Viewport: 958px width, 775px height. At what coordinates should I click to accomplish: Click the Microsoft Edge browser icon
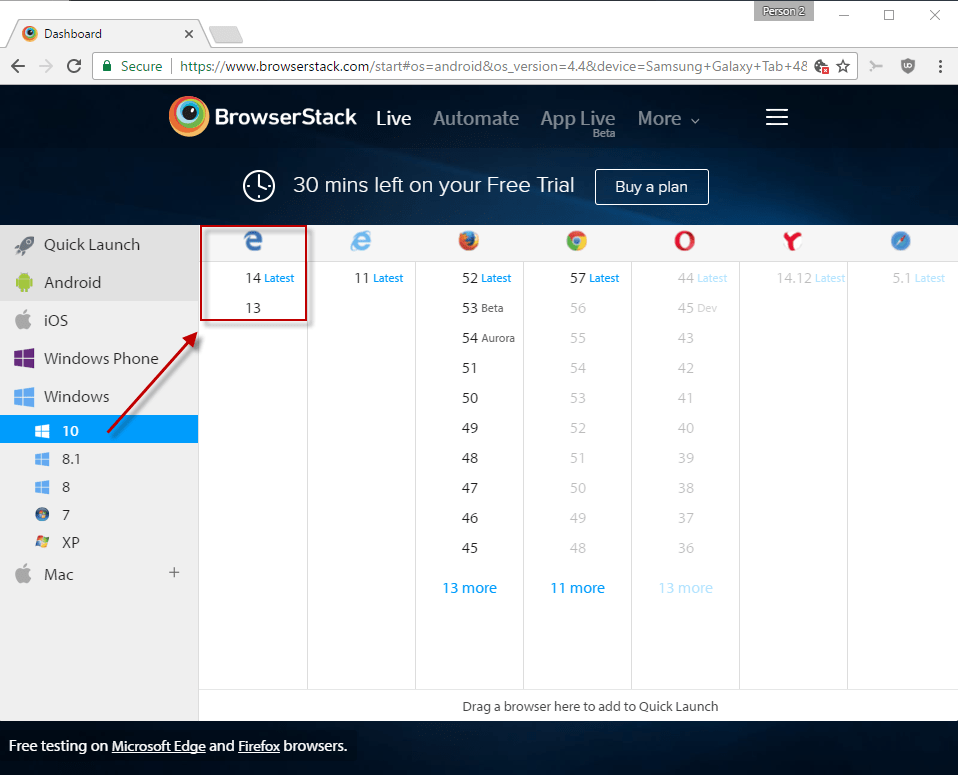pos(253,241)
